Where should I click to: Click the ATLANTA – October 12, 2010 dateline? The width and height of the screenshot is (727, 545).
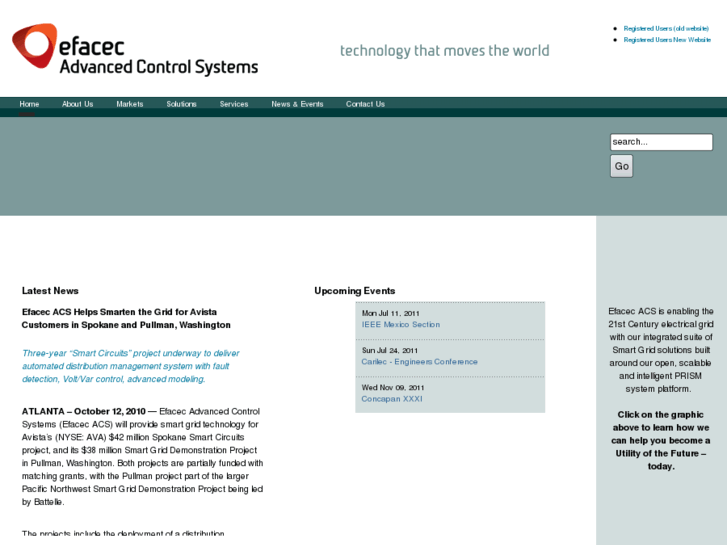tap(83, 411)
